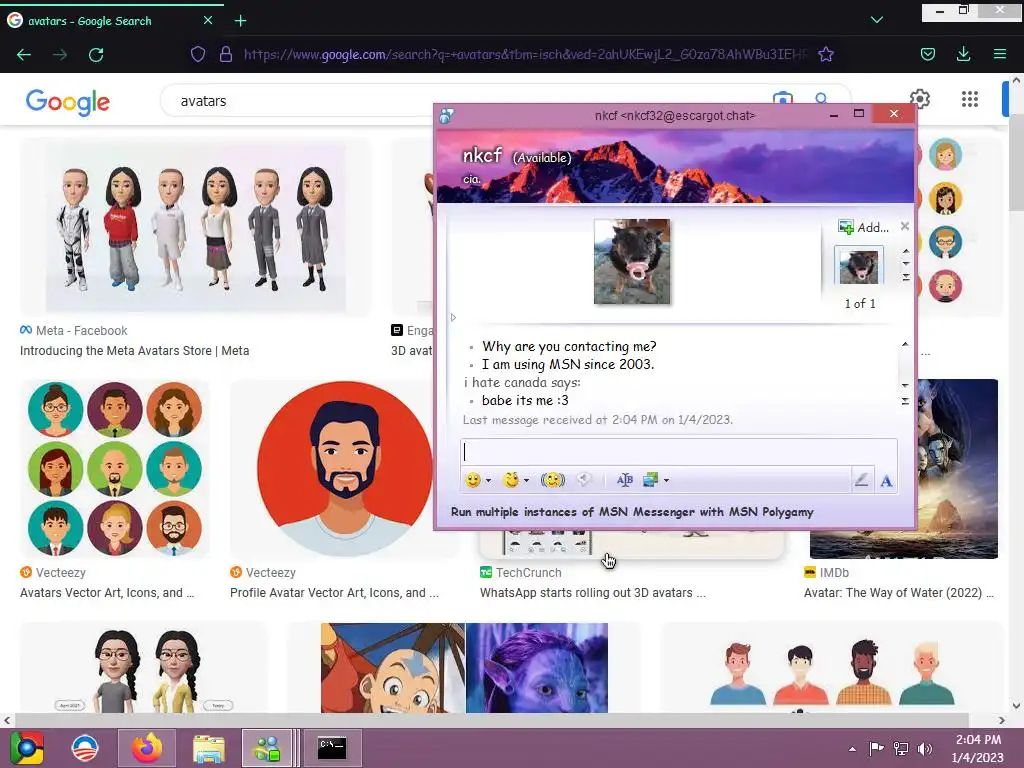Expand the winks dropdown arrow

click(x=526, y=481)
